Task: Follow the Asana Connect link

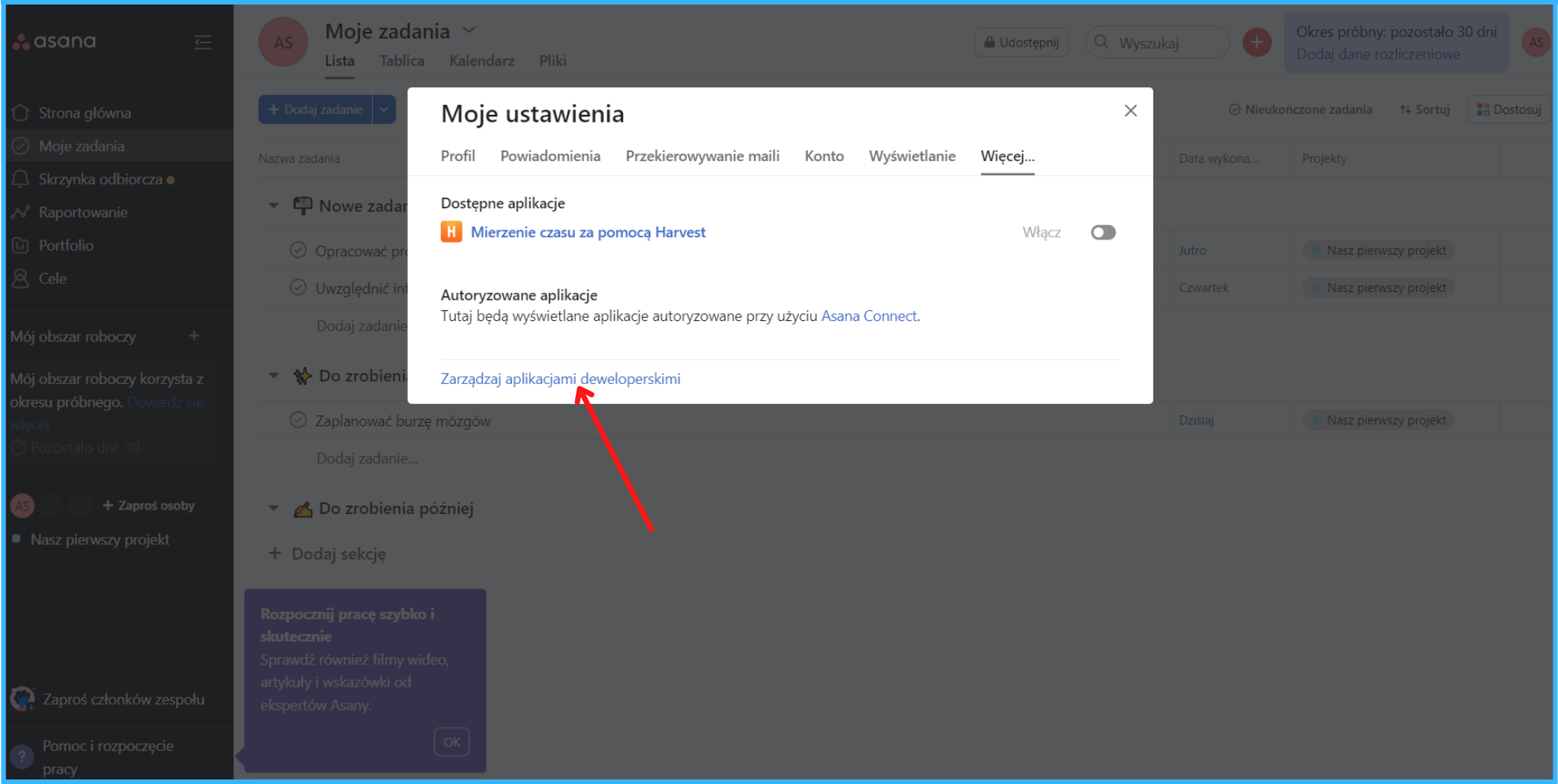Action: click(x=869, y=316)
